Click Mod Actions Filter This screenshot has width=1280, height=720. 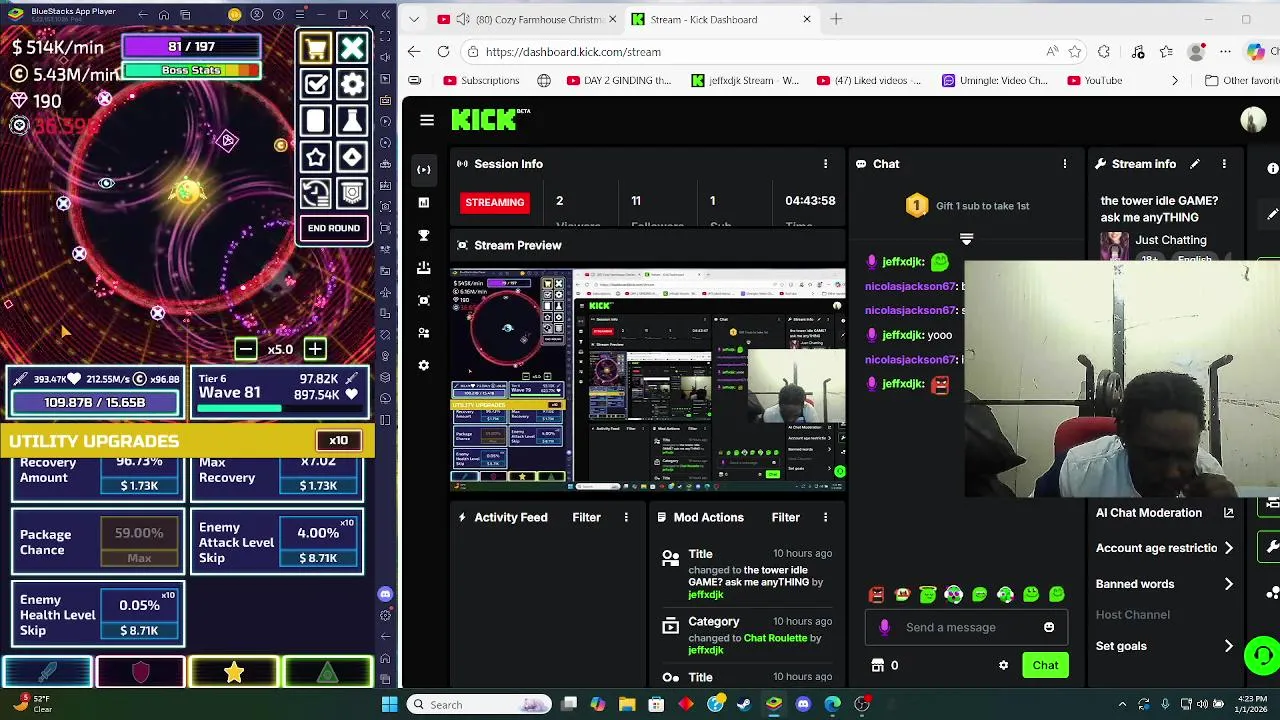tap(785, 517)
